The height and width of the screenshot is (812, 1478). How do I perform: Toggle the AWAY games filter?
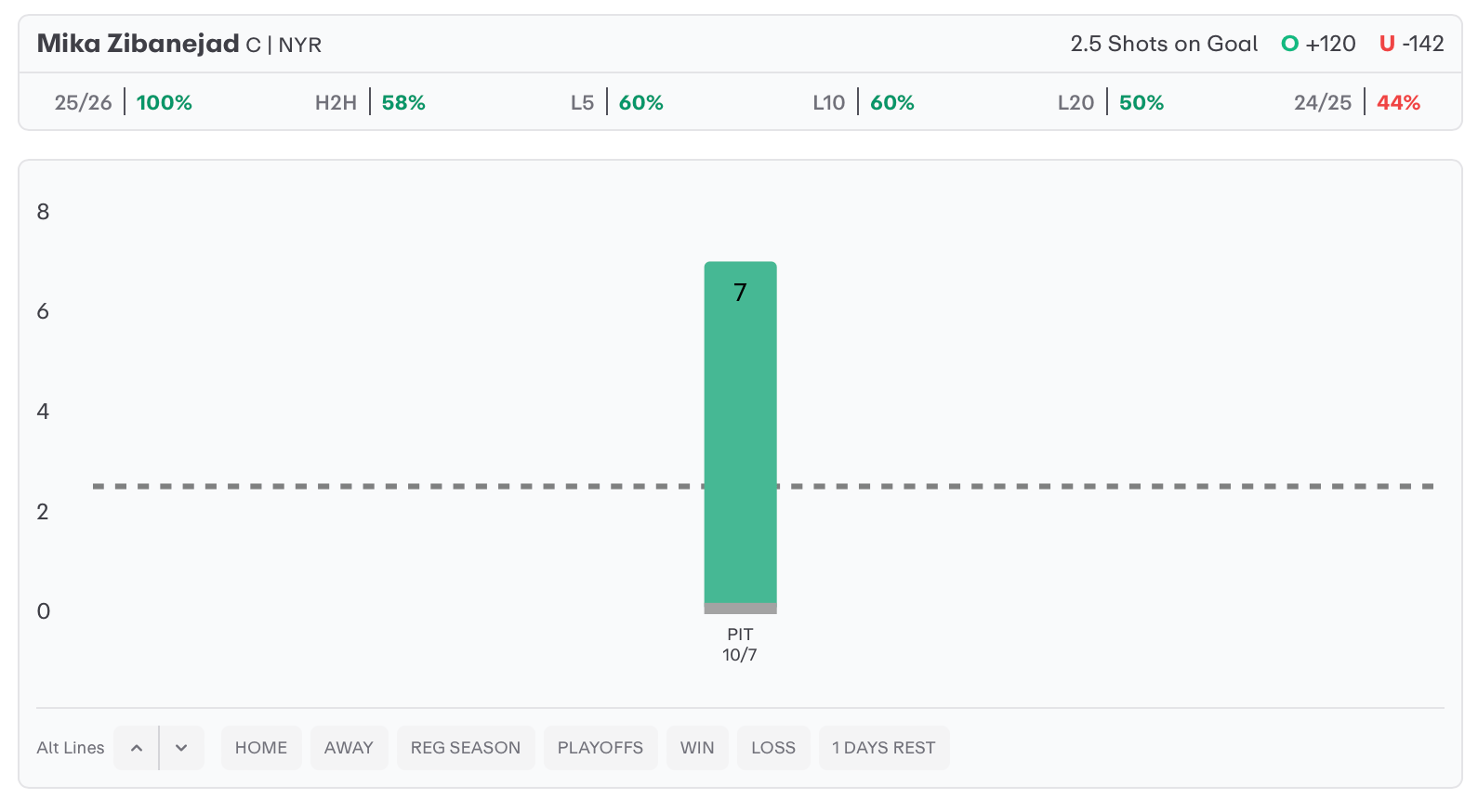point(349,748)
